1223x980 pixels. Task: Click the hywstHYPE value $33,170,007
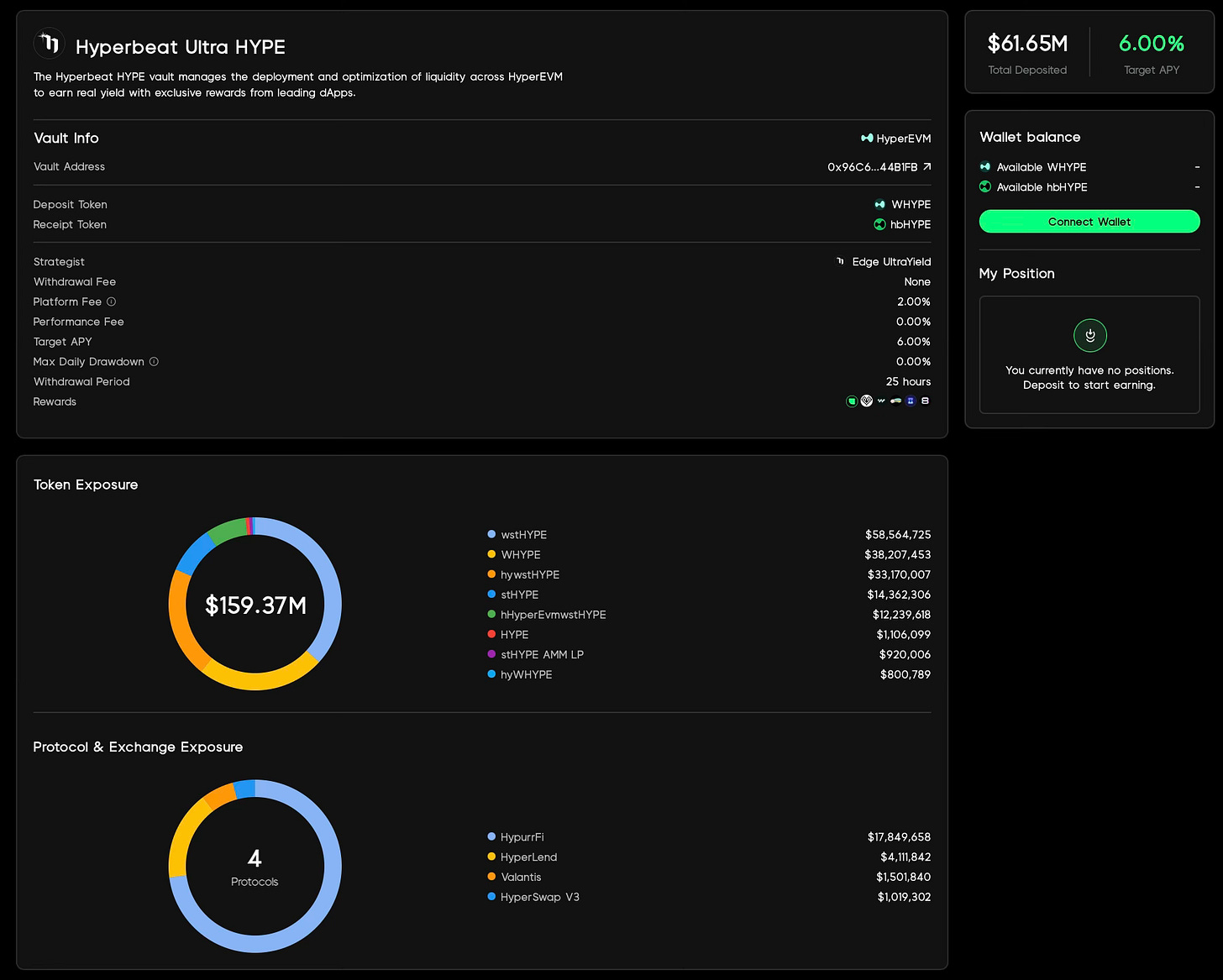pos(899,575)
